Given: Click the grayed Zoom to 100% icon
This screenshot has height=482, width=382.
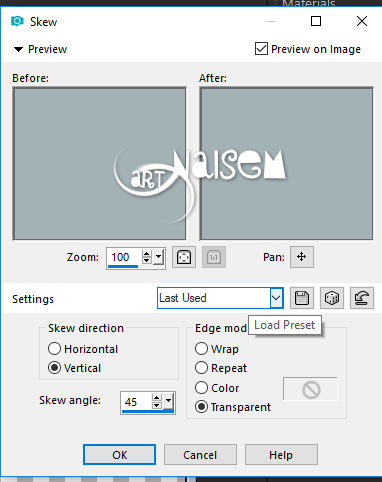Looking at the screenshot, I should pos(214,257).
